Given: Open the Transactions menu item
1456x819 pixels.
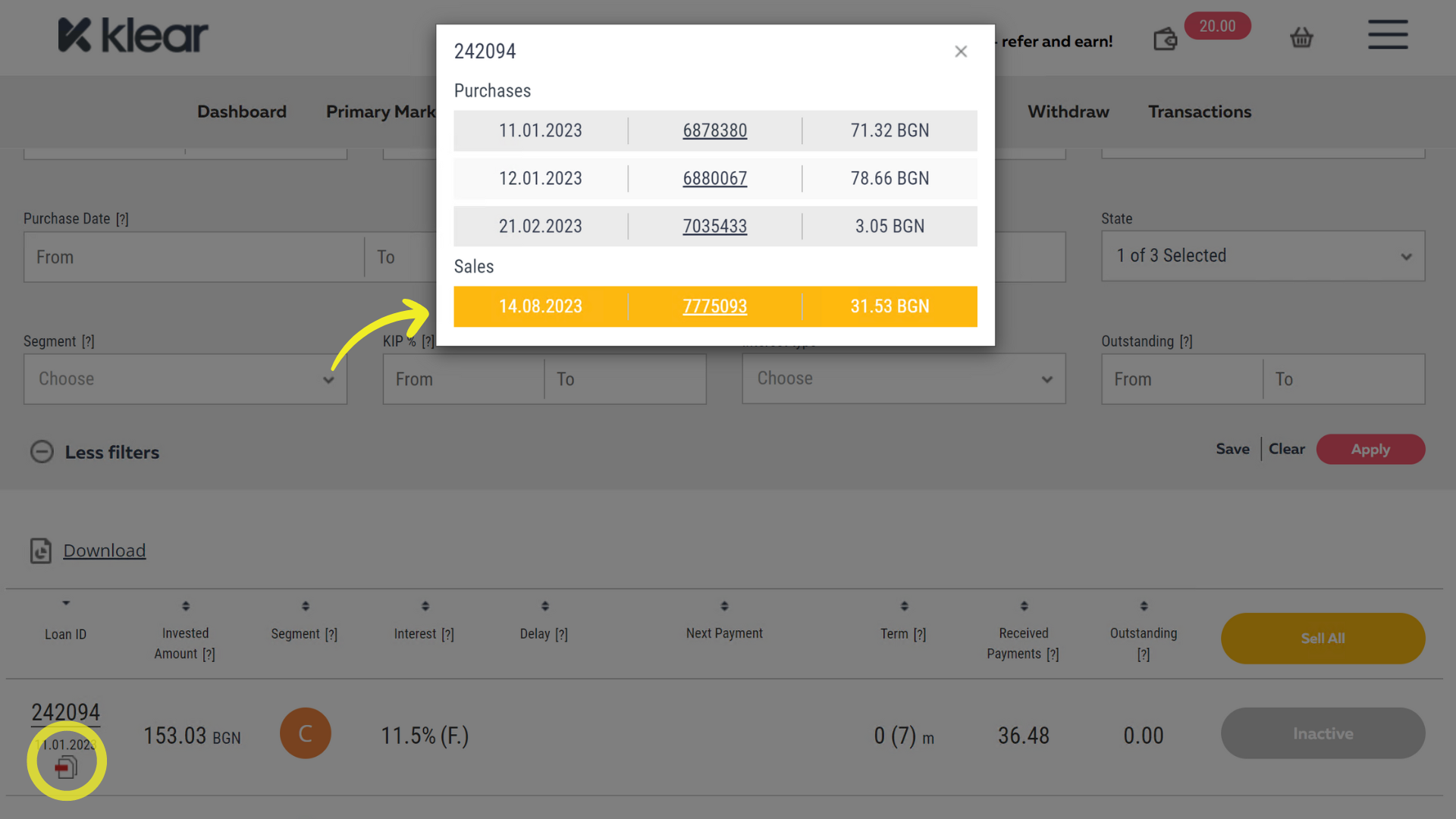Looking at the screenshot, I should (1200, 111).
